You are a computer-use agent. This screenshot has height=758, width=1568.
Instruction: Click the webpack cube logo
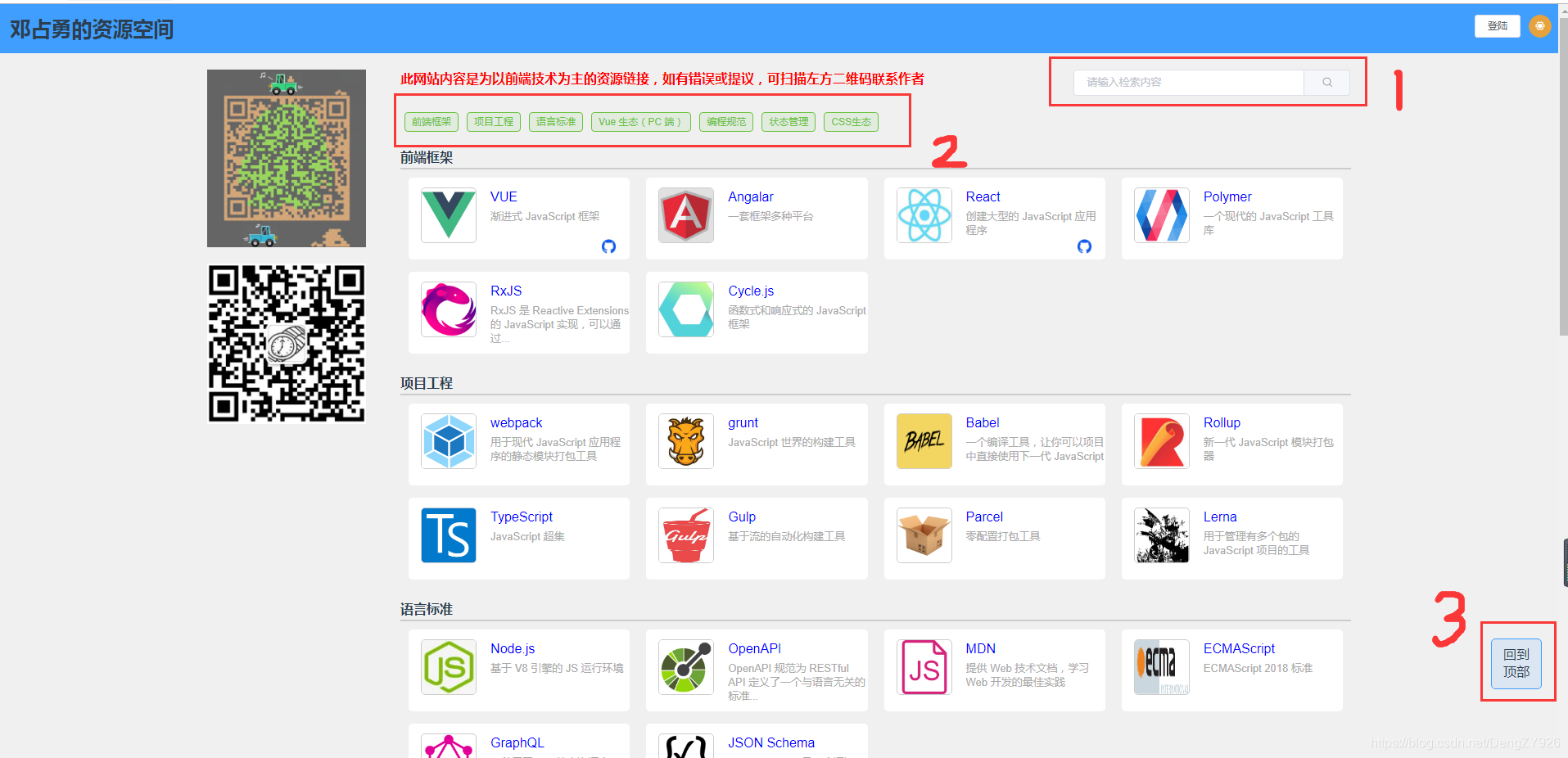[449, 441]
